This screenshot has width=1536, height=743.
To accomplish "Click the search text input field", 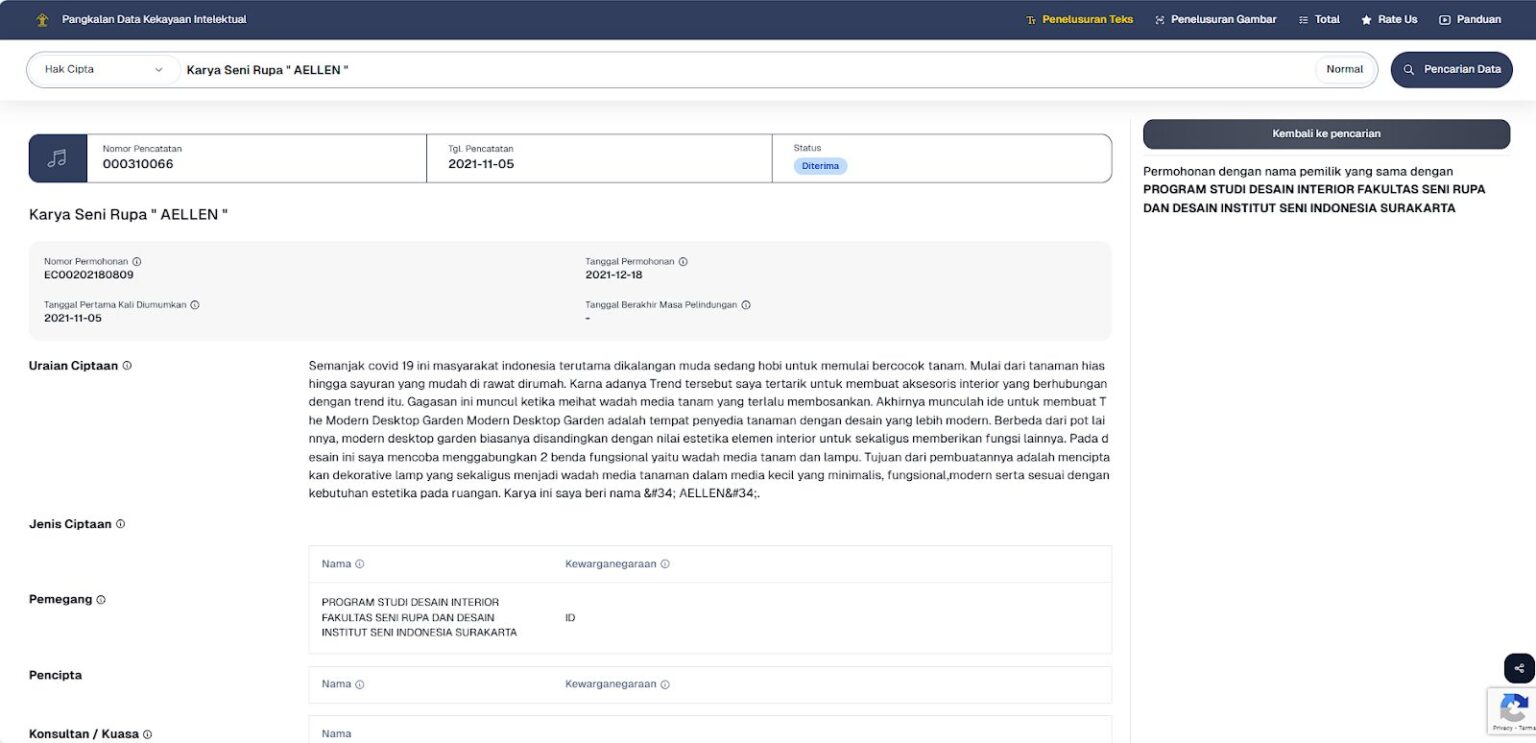I will 740,70.
